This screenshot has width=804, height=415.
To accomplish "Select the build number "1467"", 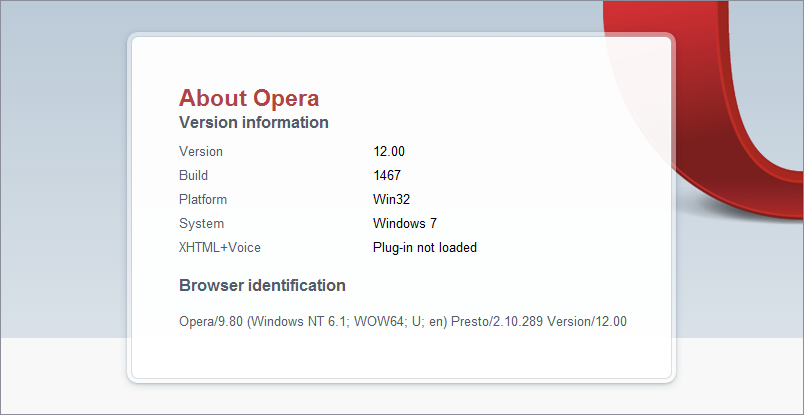I will 387,175.
